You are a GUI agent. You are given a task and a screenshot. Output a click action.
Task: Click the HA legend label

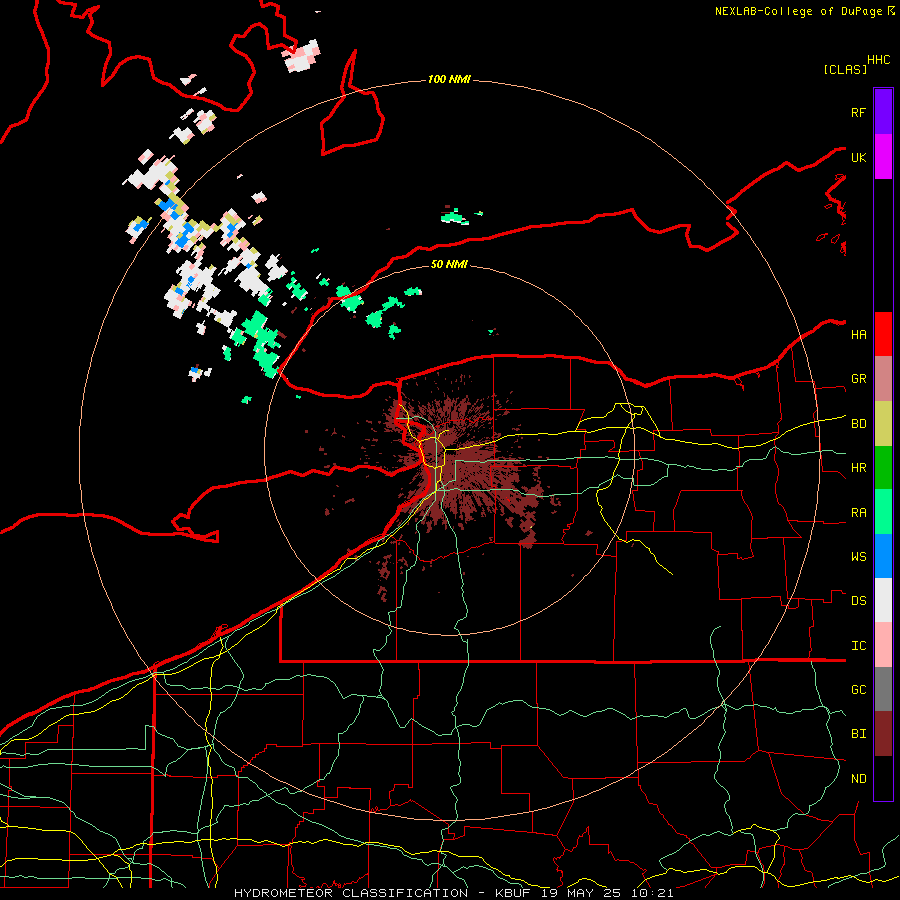click(858, 335)
